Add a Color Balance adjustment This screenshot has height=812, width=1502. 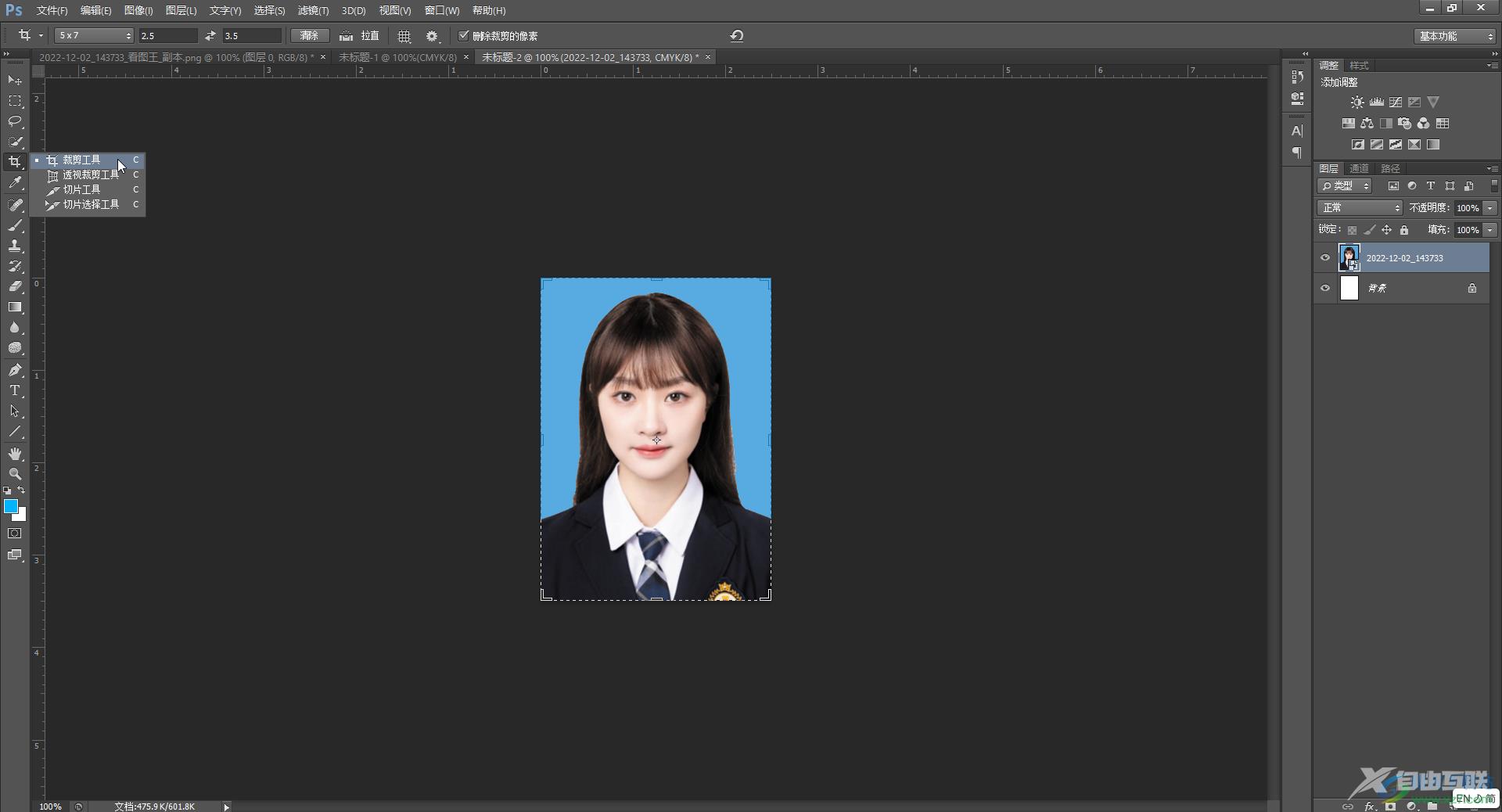click(x=1367, y=124)
